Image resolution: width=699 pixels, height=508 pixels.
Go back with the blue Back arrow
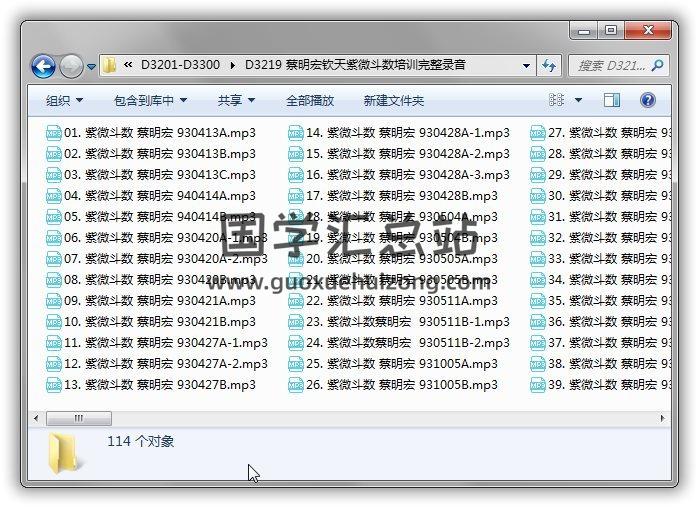43,66
